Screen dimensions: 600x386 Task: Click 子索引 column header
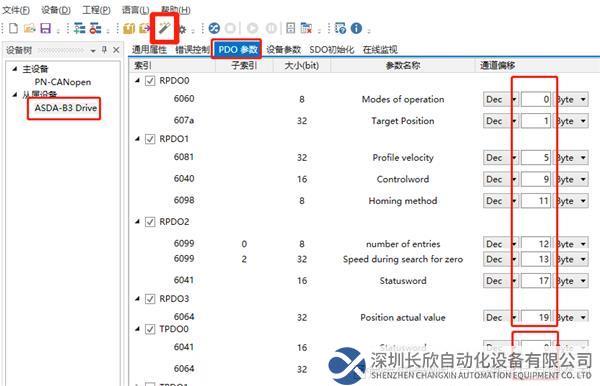[244, 65]
